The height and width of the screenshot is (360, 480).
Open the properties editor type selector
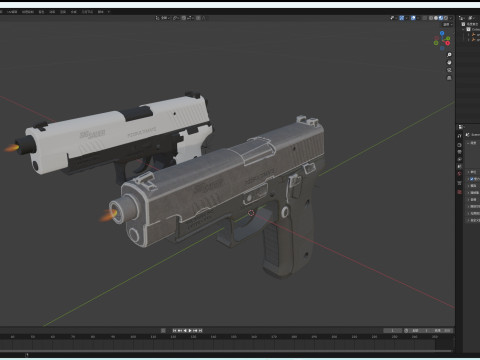[461, 127]
